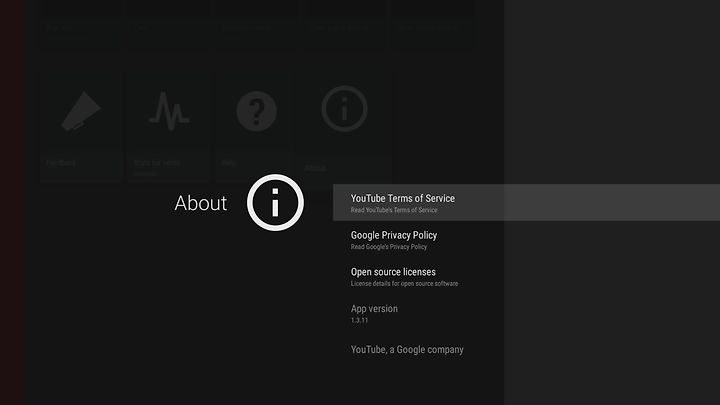Click the dimmed About info tile icon
The image size is (720, 405).
tap(344, 109)
